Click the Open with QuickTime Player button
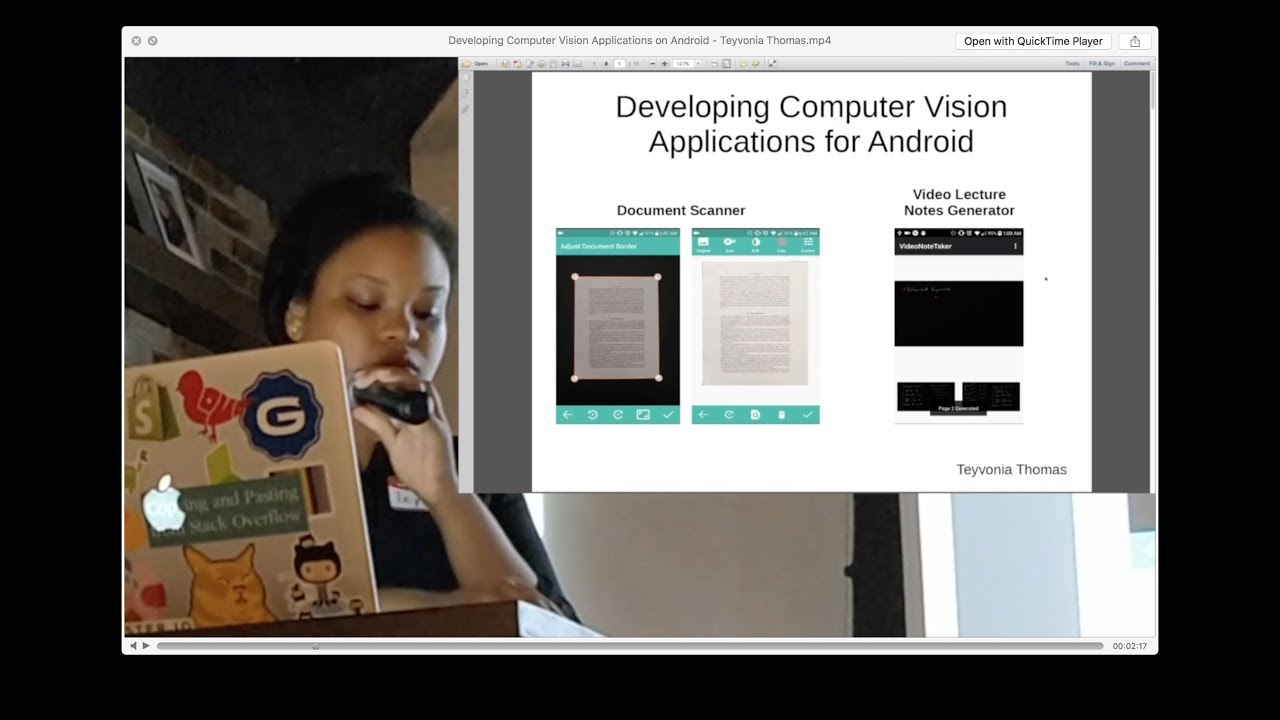Screen dimensions: 1280x720 (1033, 41)
